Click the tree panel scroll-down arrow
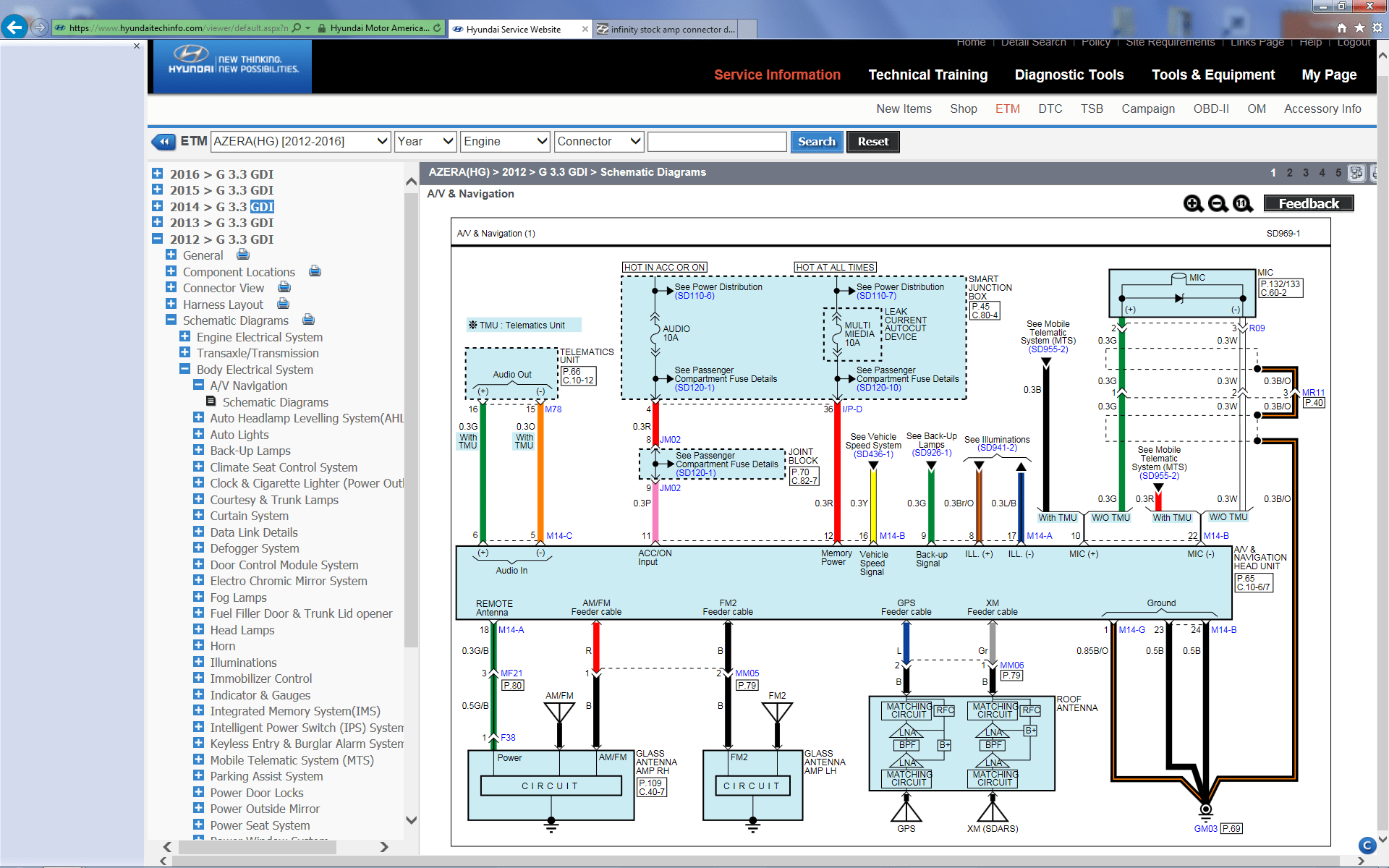Screen dimensions: 1389x868 pos(411,820)
